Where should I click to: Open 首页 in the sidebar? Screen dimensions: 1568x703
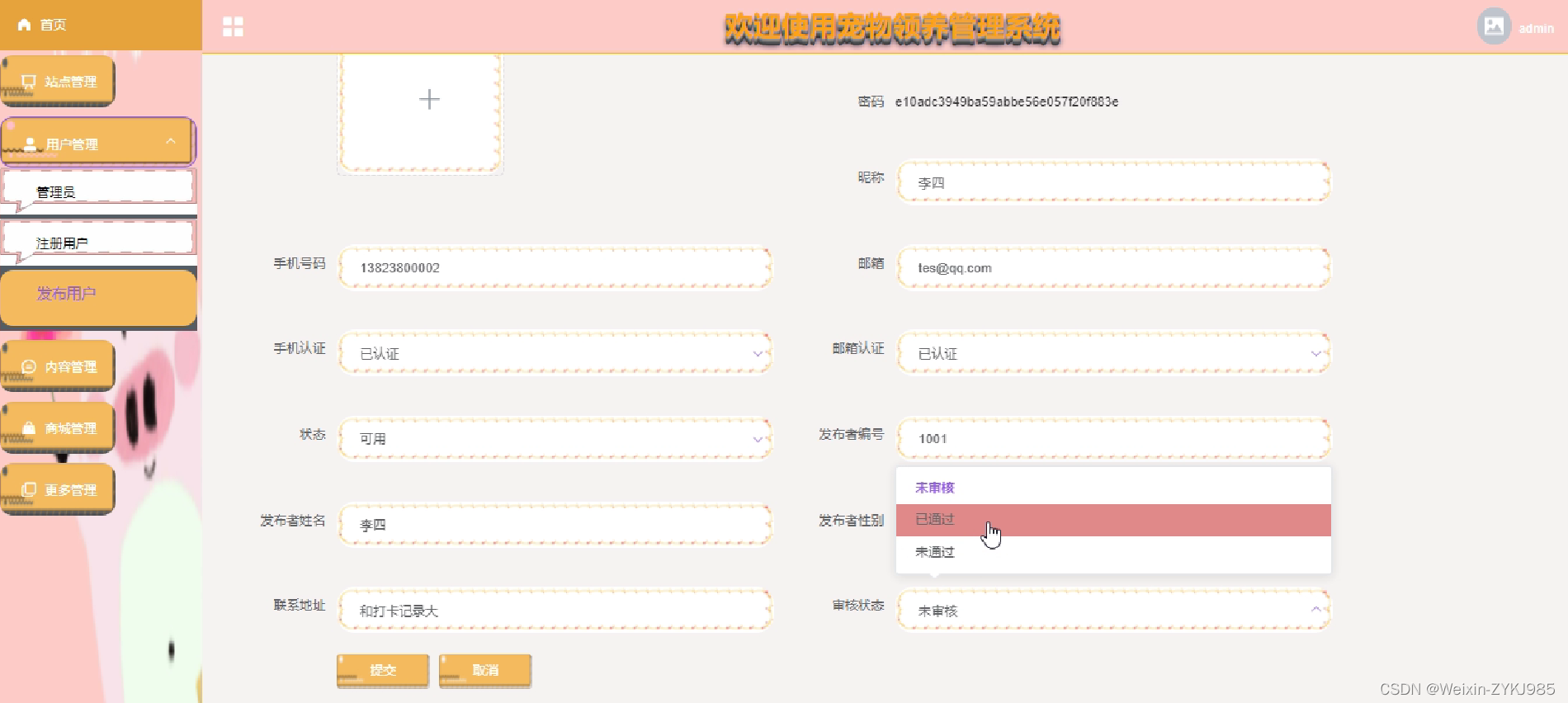click(x=101, y=25)
